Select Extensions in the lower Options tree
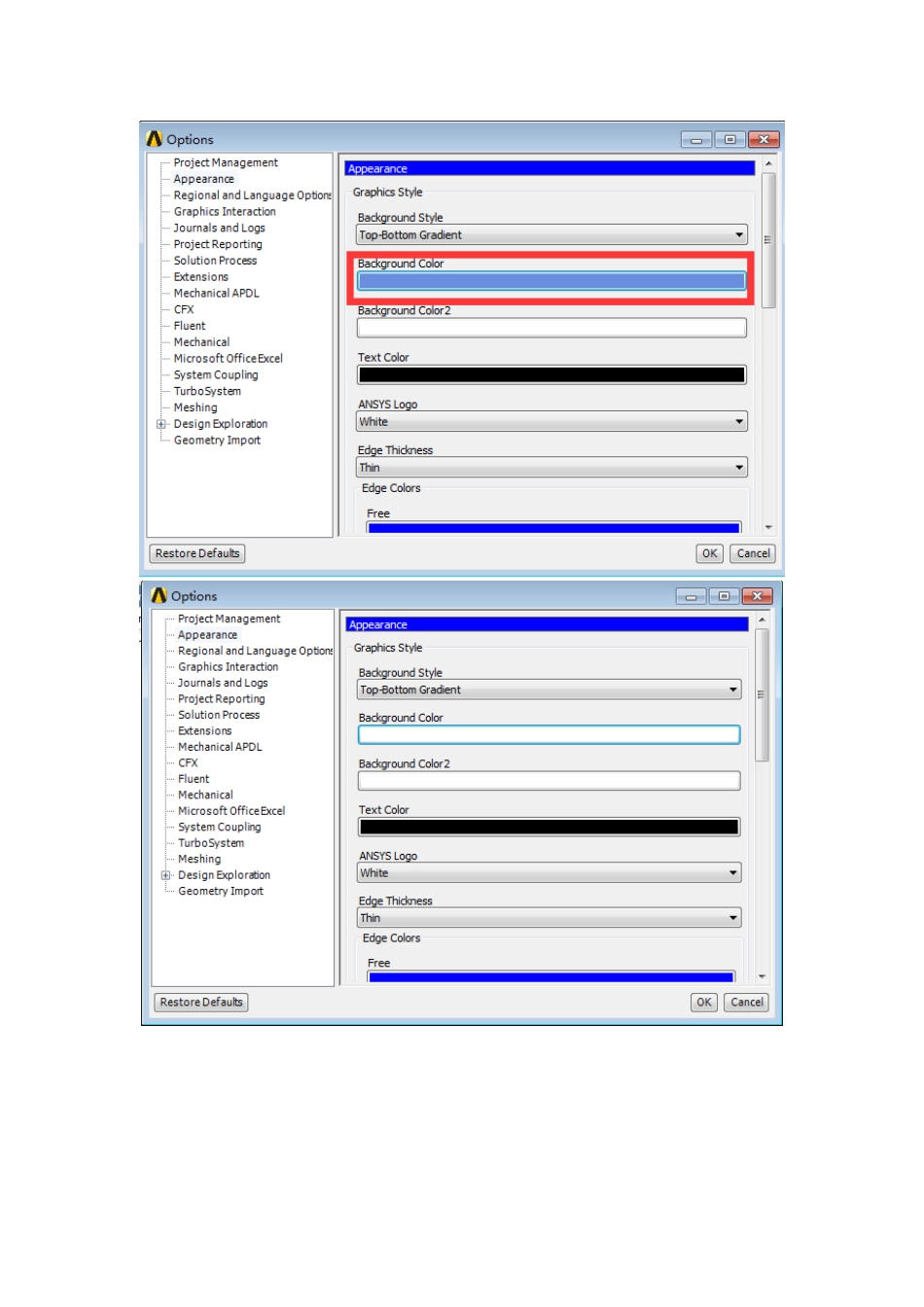 [205, 731]
